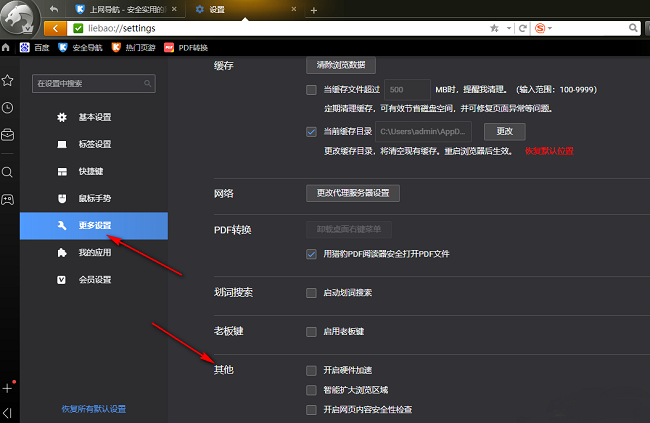
Task: Click magnifier icon inside settings search box
Action: pos(148,83)
